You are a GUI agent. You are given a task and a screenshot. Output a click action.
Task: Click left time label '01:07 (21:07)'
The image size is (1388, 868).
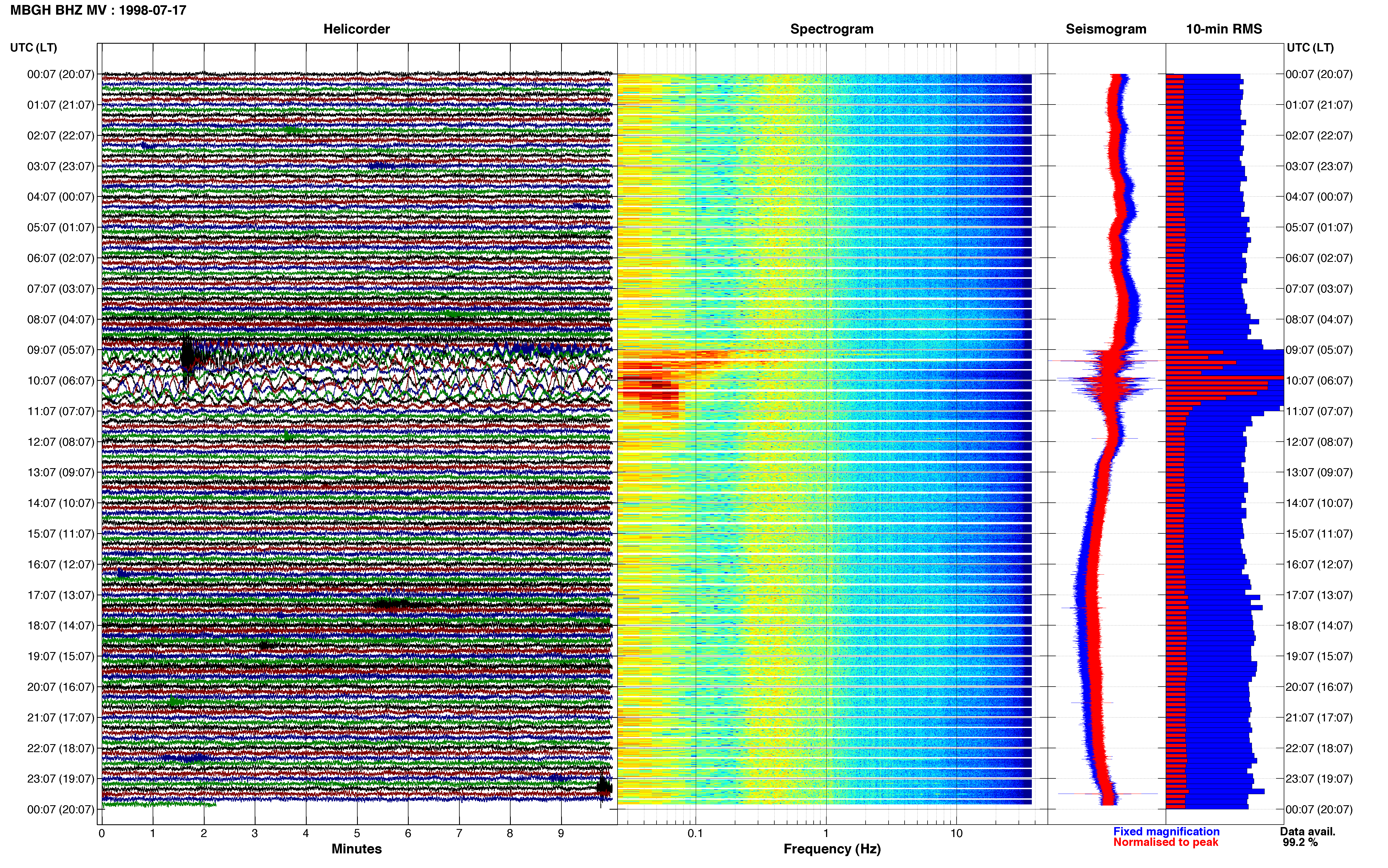60,105
